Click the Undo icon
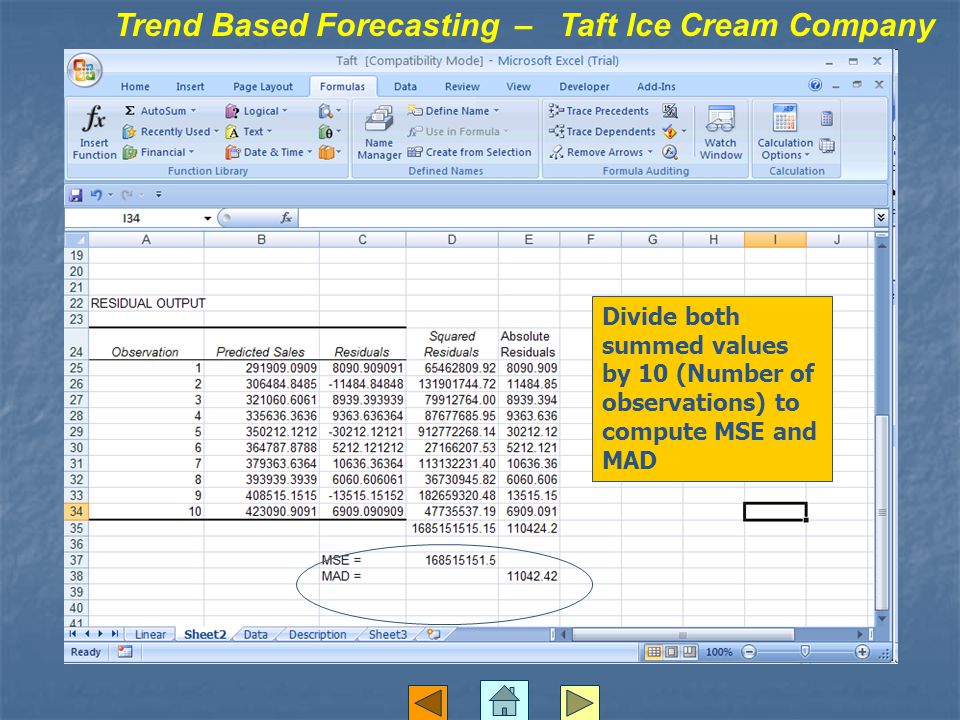Viewport: 960px width, 720px height. pos(96,195)
